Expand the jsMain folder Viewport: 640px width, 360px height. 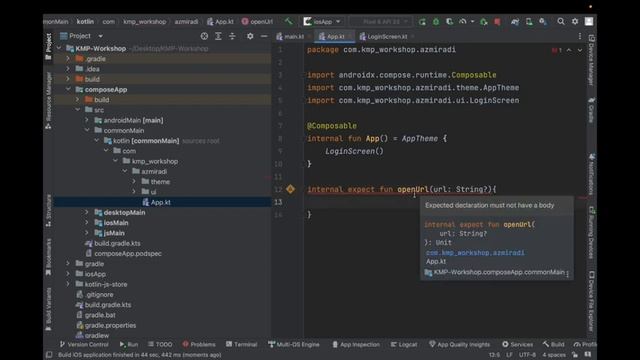(x=87, y=233)
